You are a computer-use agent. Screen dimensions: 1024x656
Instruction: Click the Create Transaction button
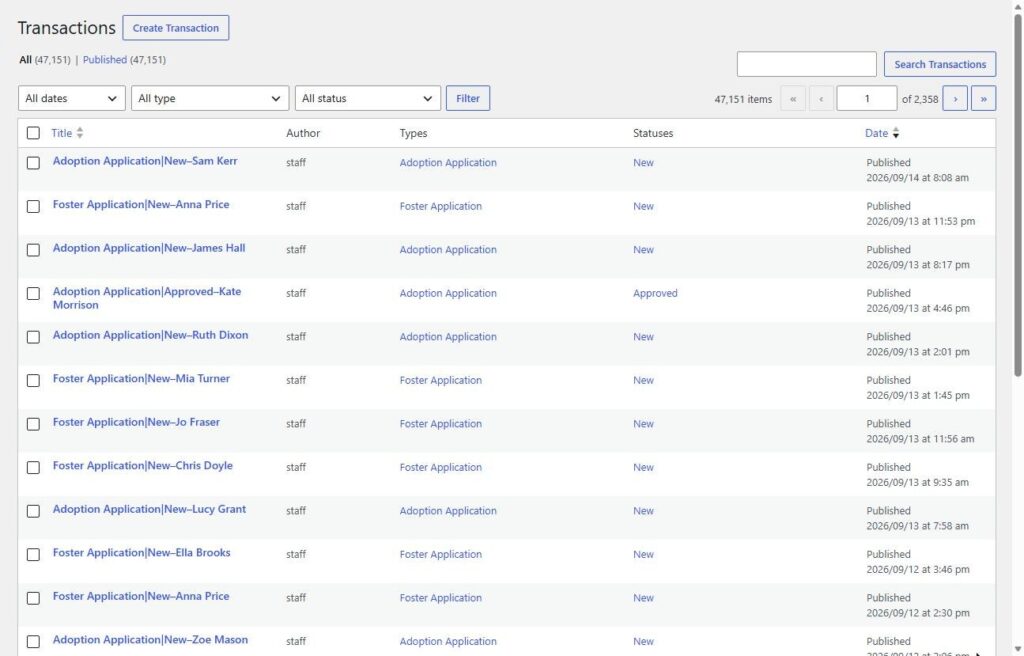coord(176,28)
